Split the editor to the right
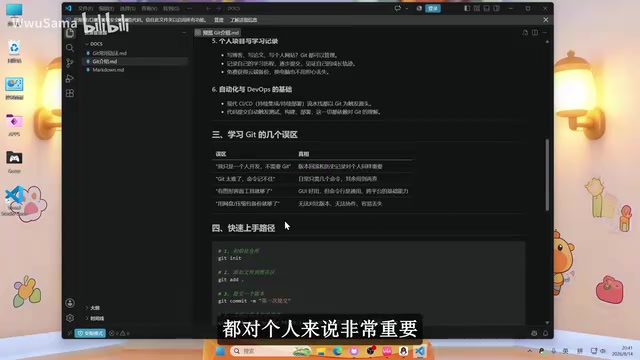 pos(535,33)
